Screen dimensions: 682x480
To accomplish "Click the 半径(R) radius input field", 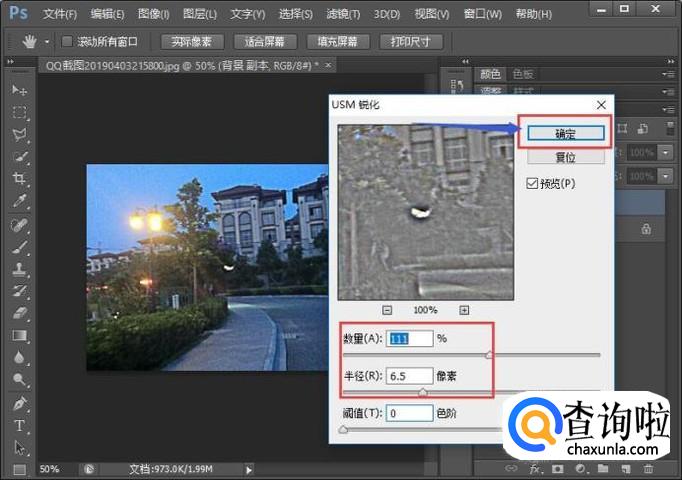I will click(x=409, y=375).
